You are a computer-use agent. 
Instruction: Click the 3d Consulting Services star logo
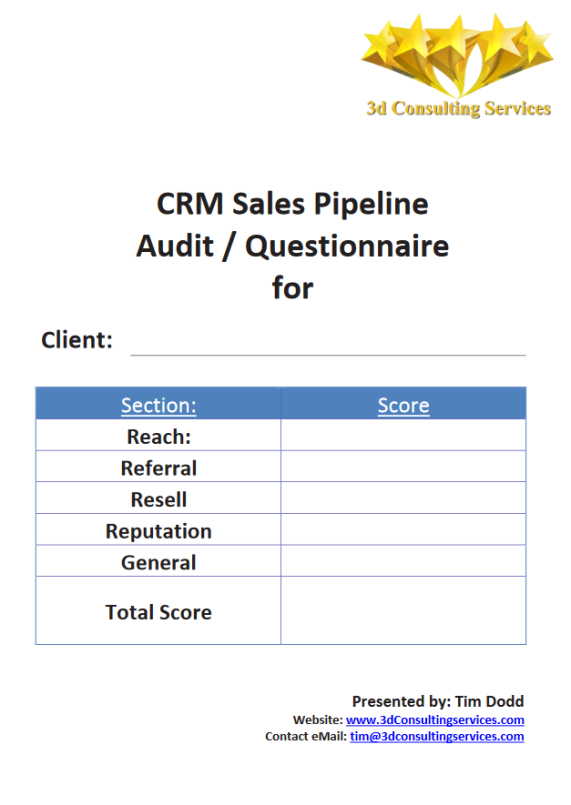458,65
